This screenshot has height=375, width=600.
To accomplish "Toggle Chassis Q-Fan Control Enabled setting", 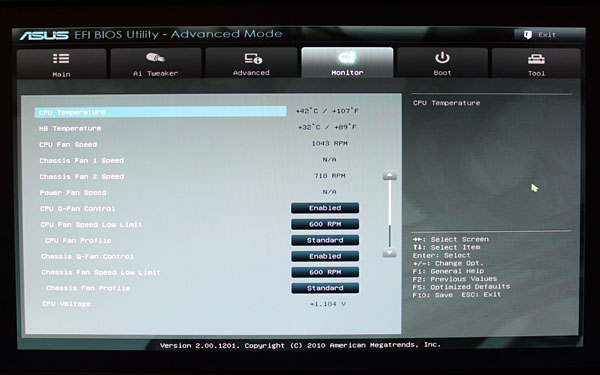I will [325, 256].
